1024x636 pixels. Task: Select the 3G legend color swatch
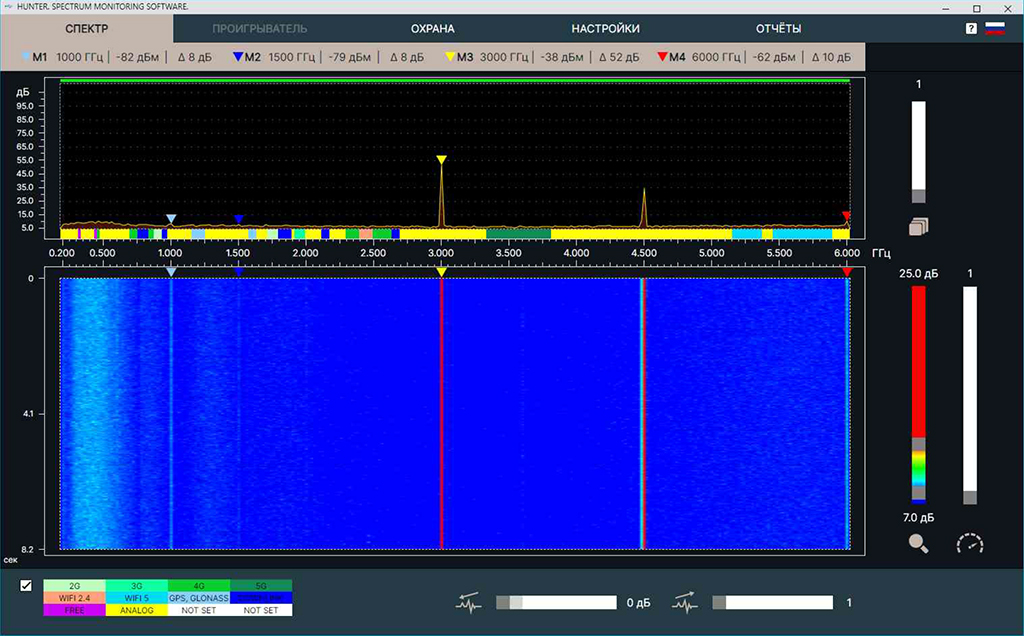136,586
